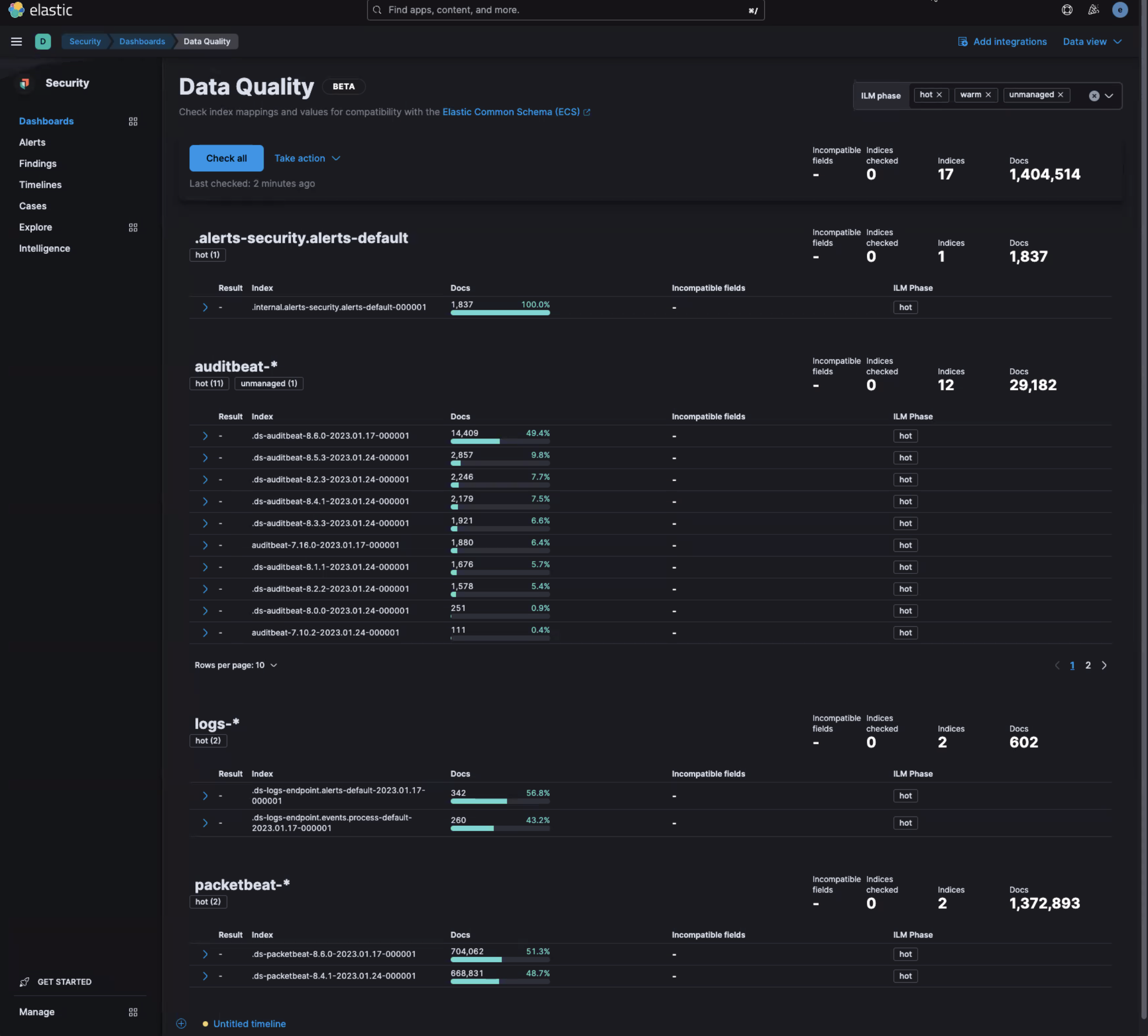The image size is (1148, 1036).
Task: Go to Alerts in sidebar
Action: click(32, 142)
